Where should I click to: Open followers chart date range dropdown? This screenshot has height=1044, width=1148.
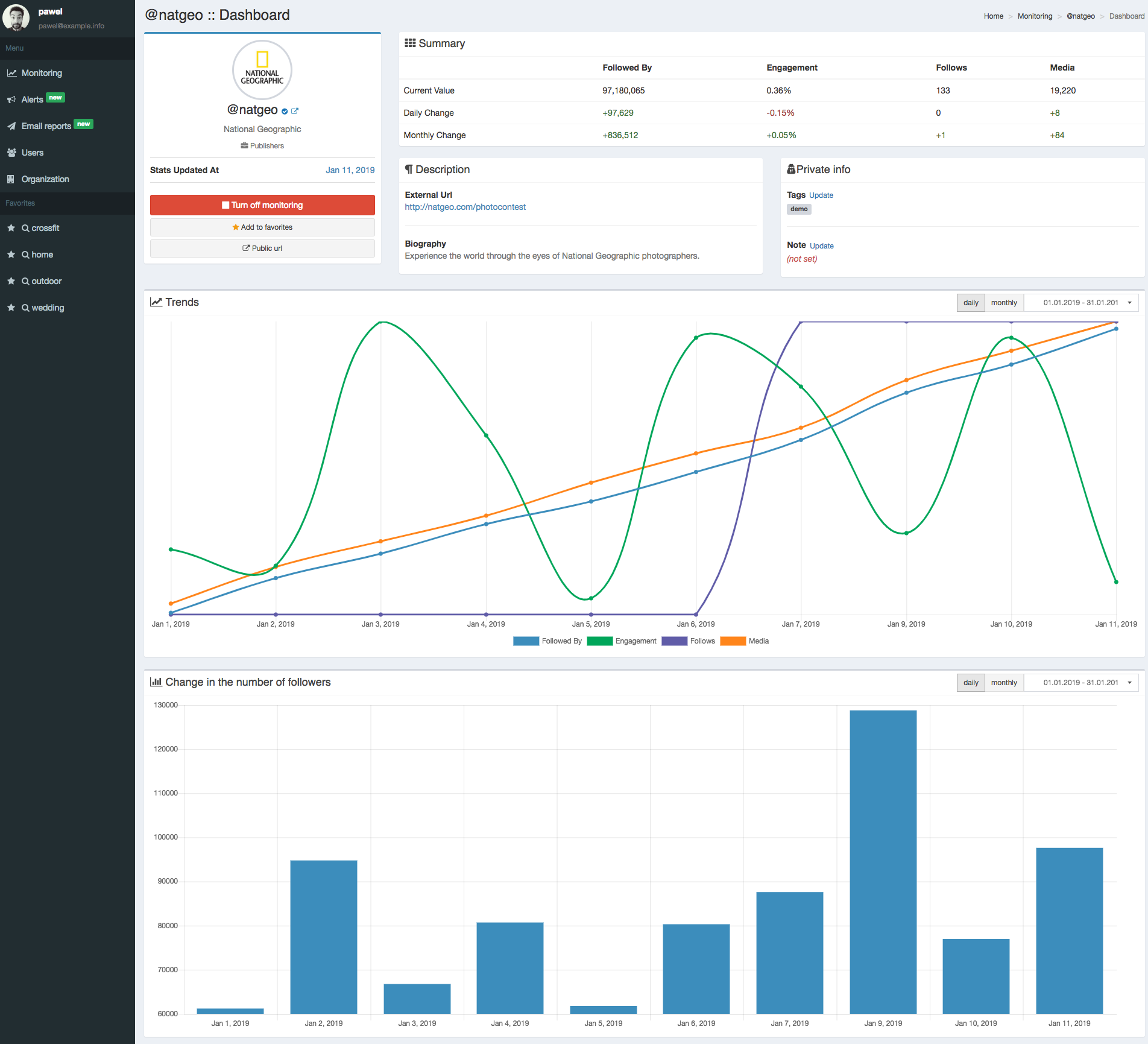[1081, 683]
